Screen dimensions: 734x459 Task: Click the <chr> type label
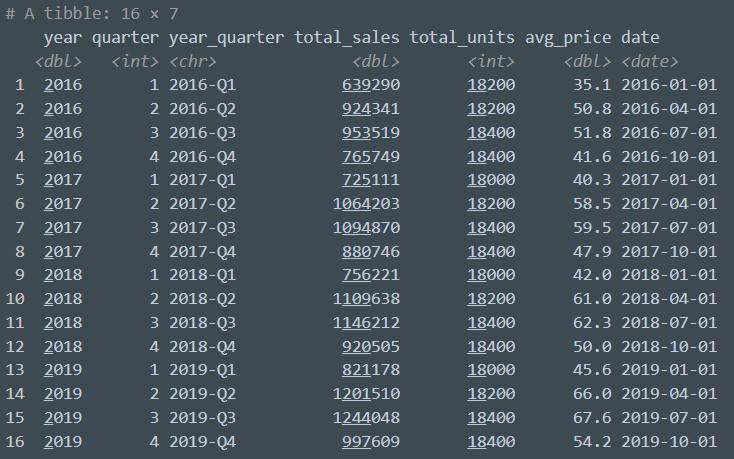point(192,62)
